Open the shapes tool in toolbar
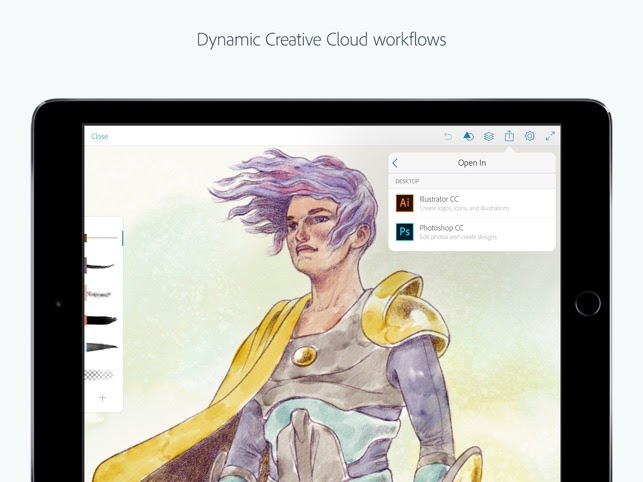 (x=468, y=136)
